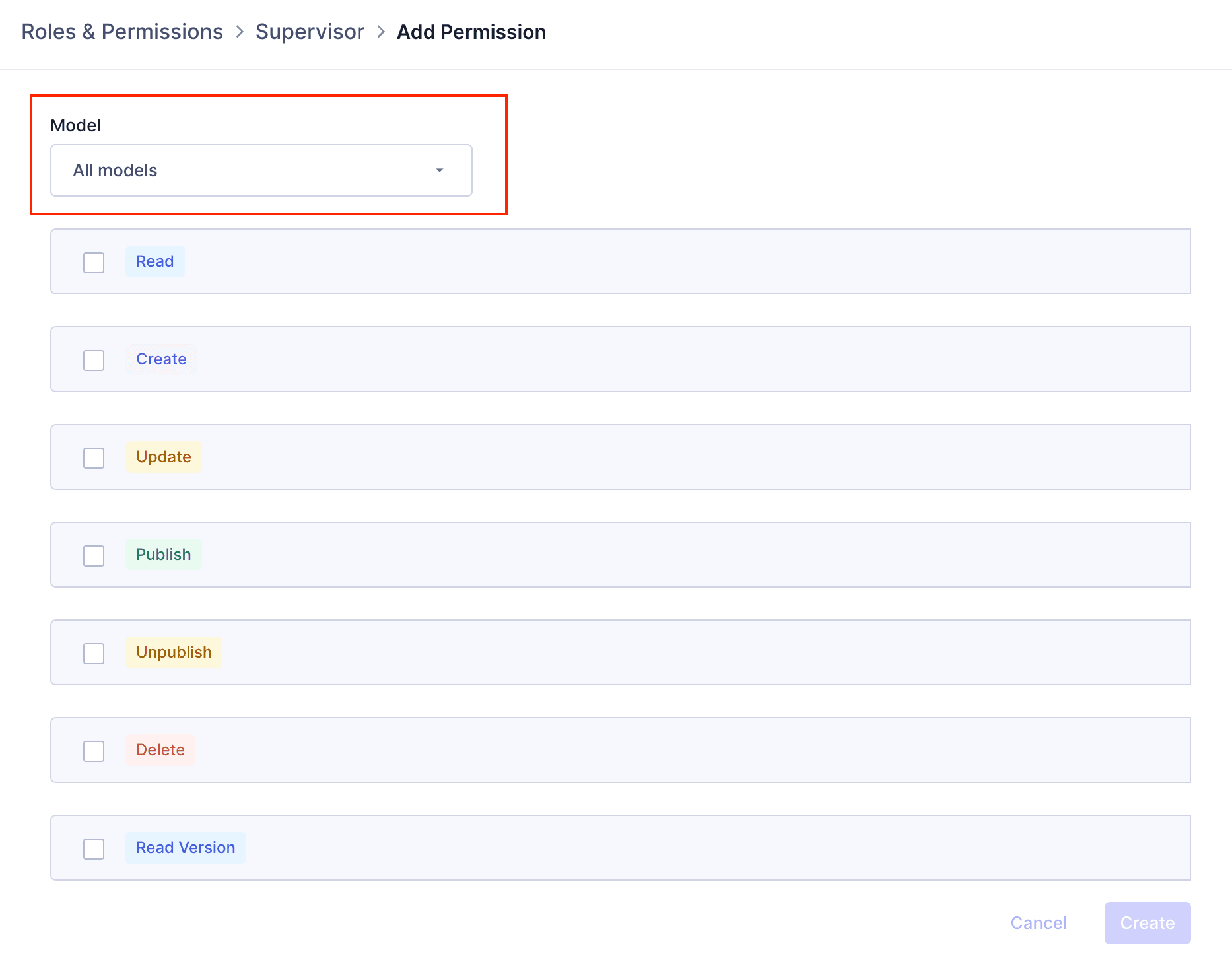This screenshot has width=1232, height=964.
Task: Click chevron separator before Add Permission
Action: click(381, 32)
